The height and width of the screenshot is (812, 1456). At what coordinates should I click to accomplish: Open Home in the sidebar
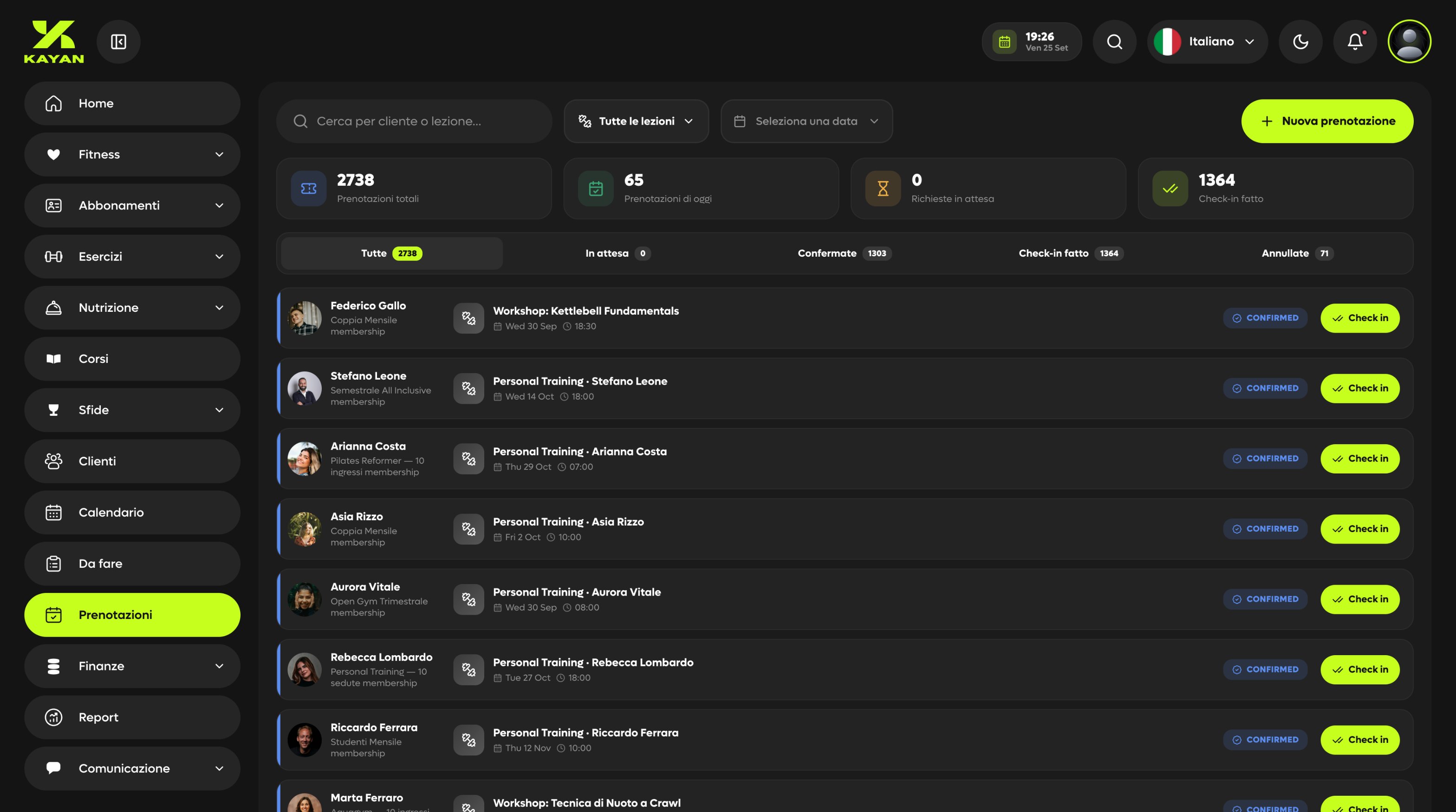click(132, 103)
